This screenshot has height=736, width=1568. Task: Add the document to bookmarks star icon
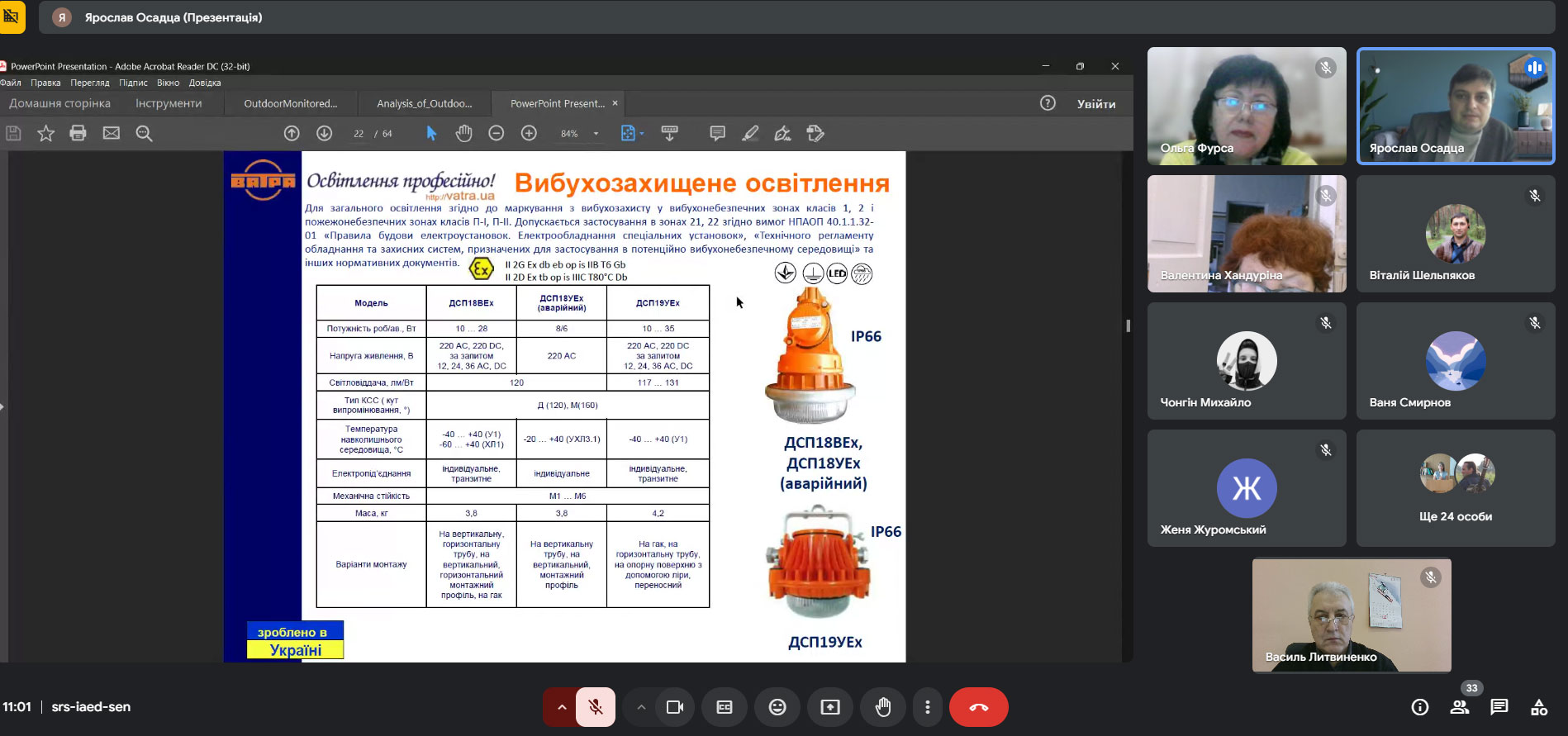click(45, 133)
